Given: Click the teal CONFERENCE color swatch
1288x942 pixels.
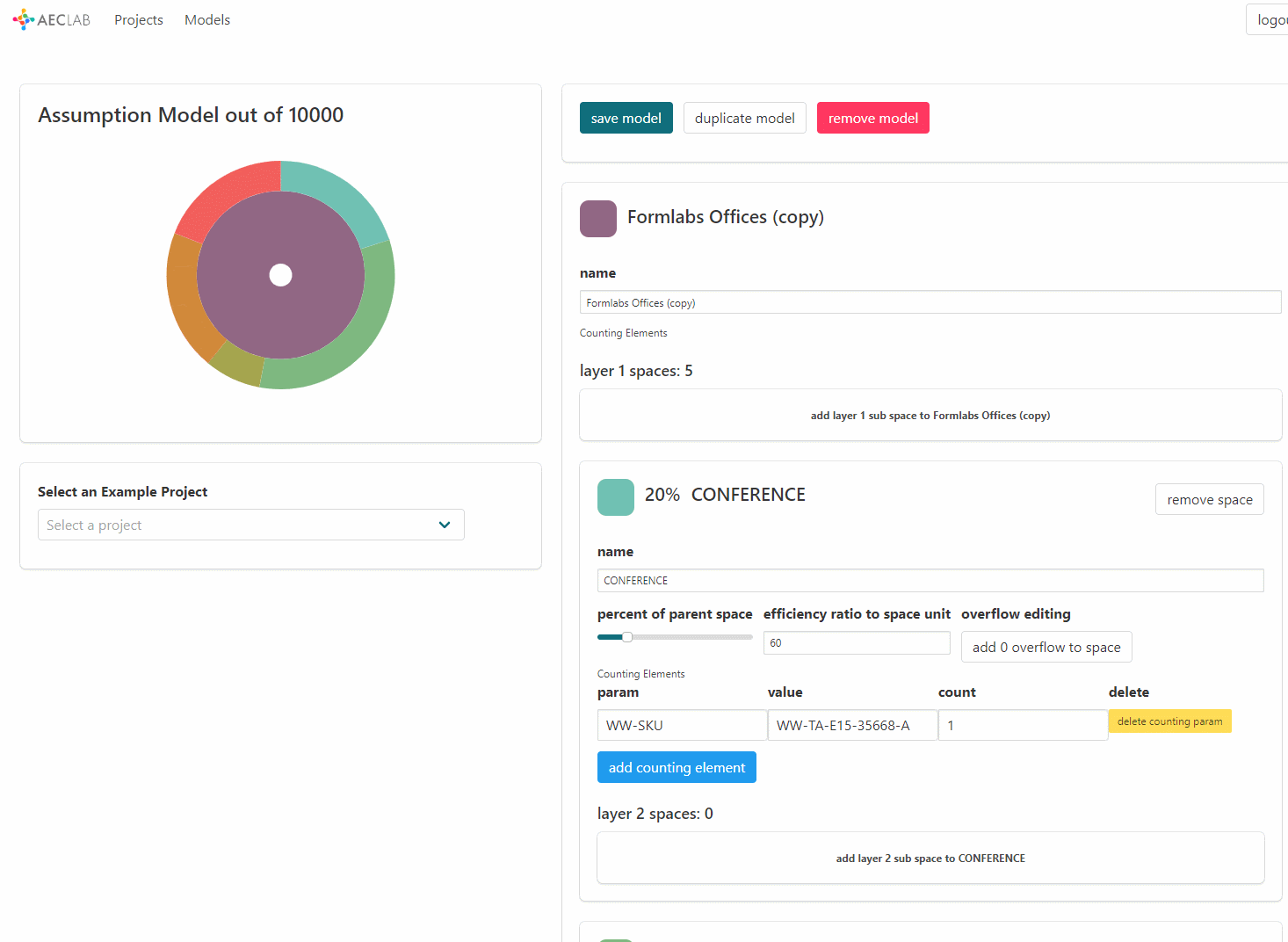Looking at the screenshot, I should coord(616,497).
